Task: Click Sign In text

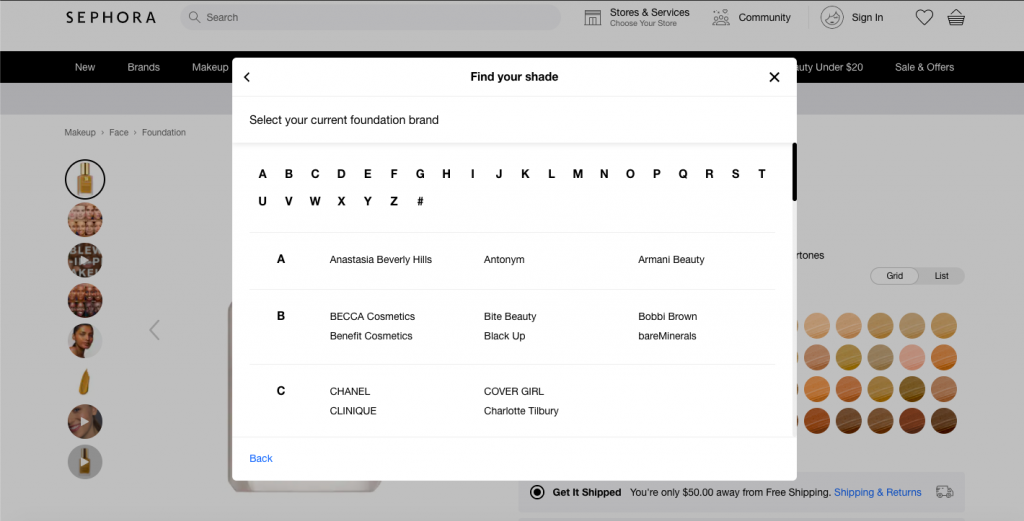Action: coord(867,18)
